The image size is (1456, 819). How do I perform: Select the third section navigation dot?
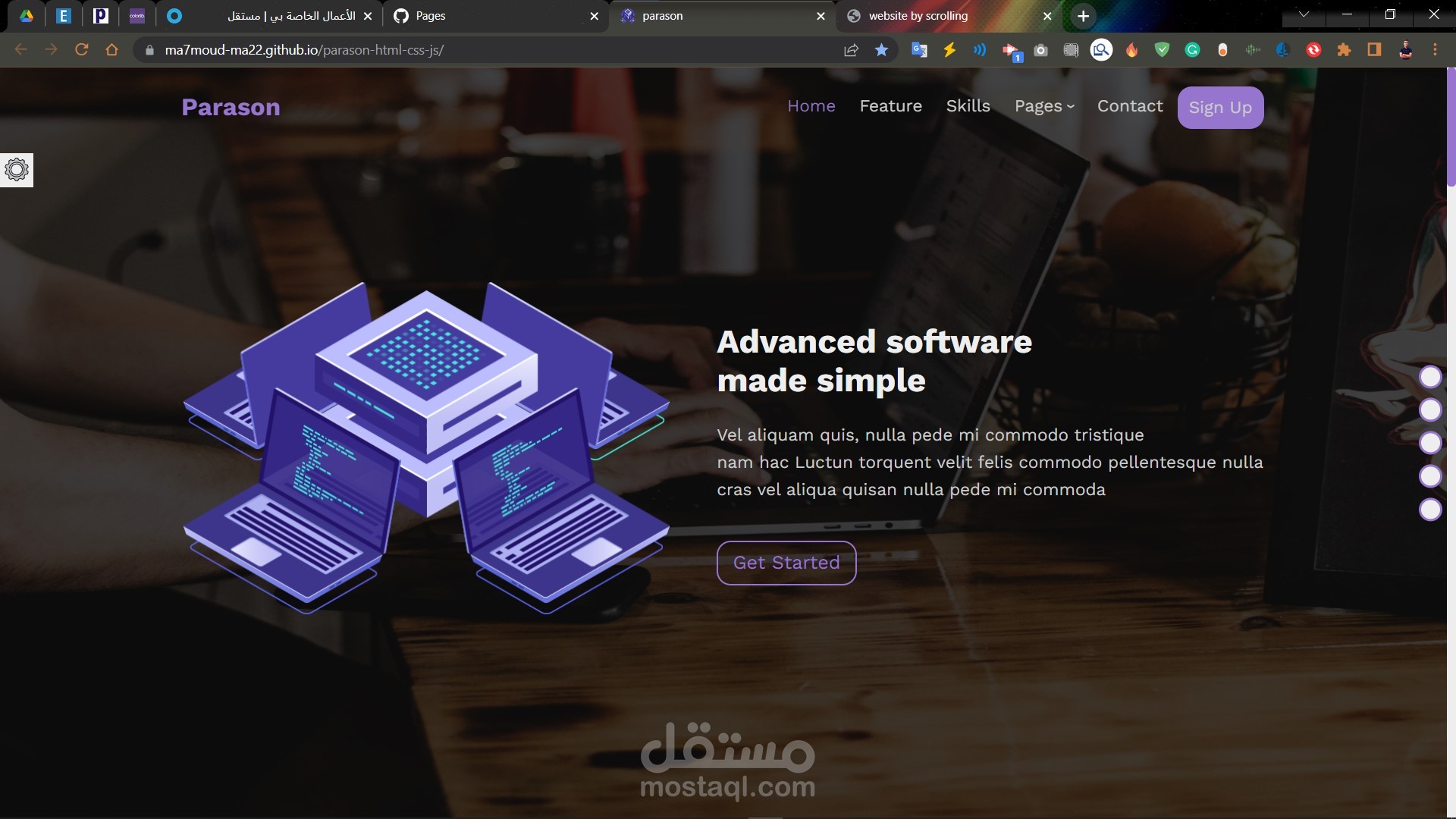click(x=1430, y=443)
